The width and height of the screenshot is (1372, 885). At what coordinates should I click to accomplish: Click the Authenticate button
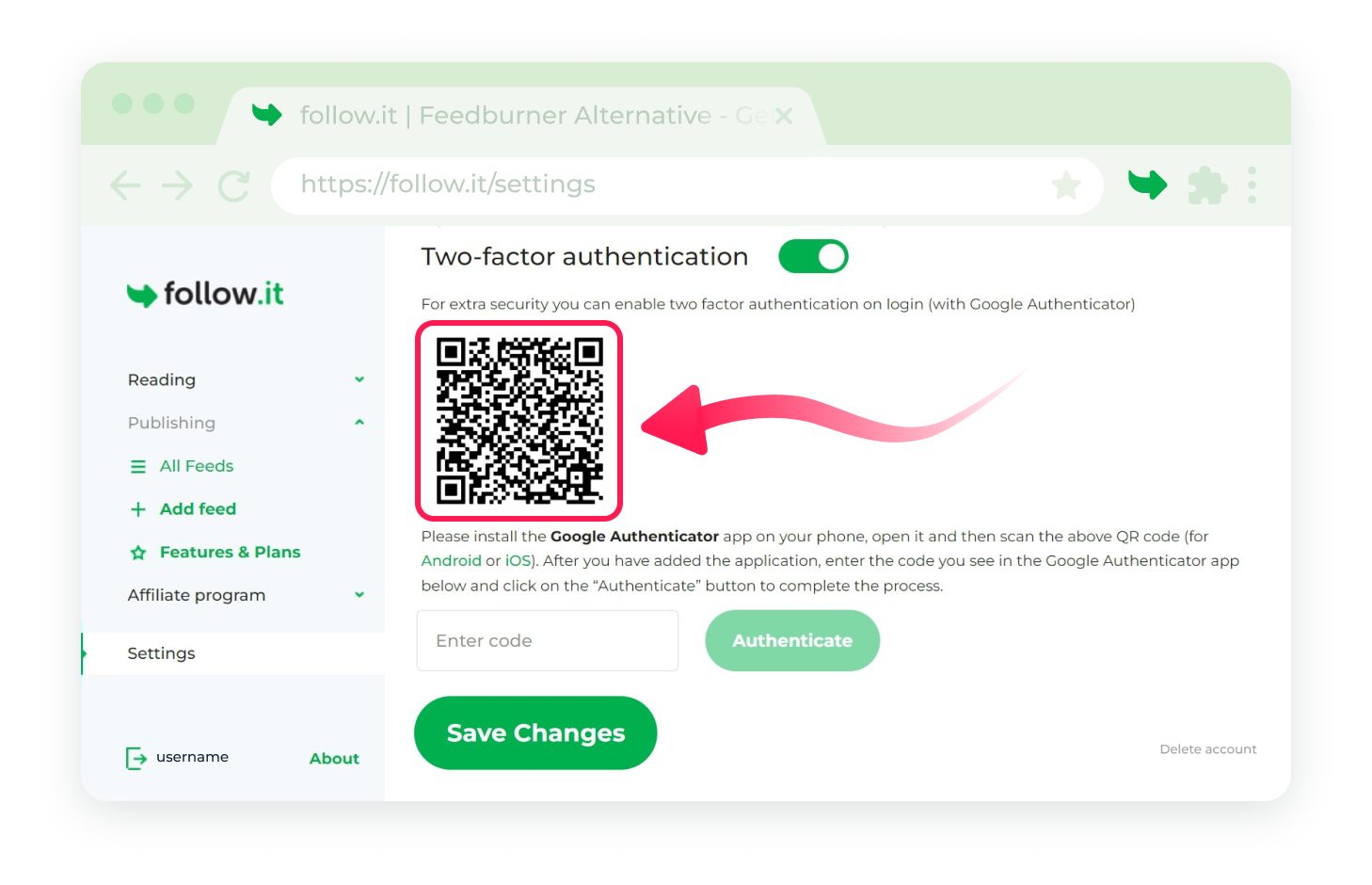792,640
